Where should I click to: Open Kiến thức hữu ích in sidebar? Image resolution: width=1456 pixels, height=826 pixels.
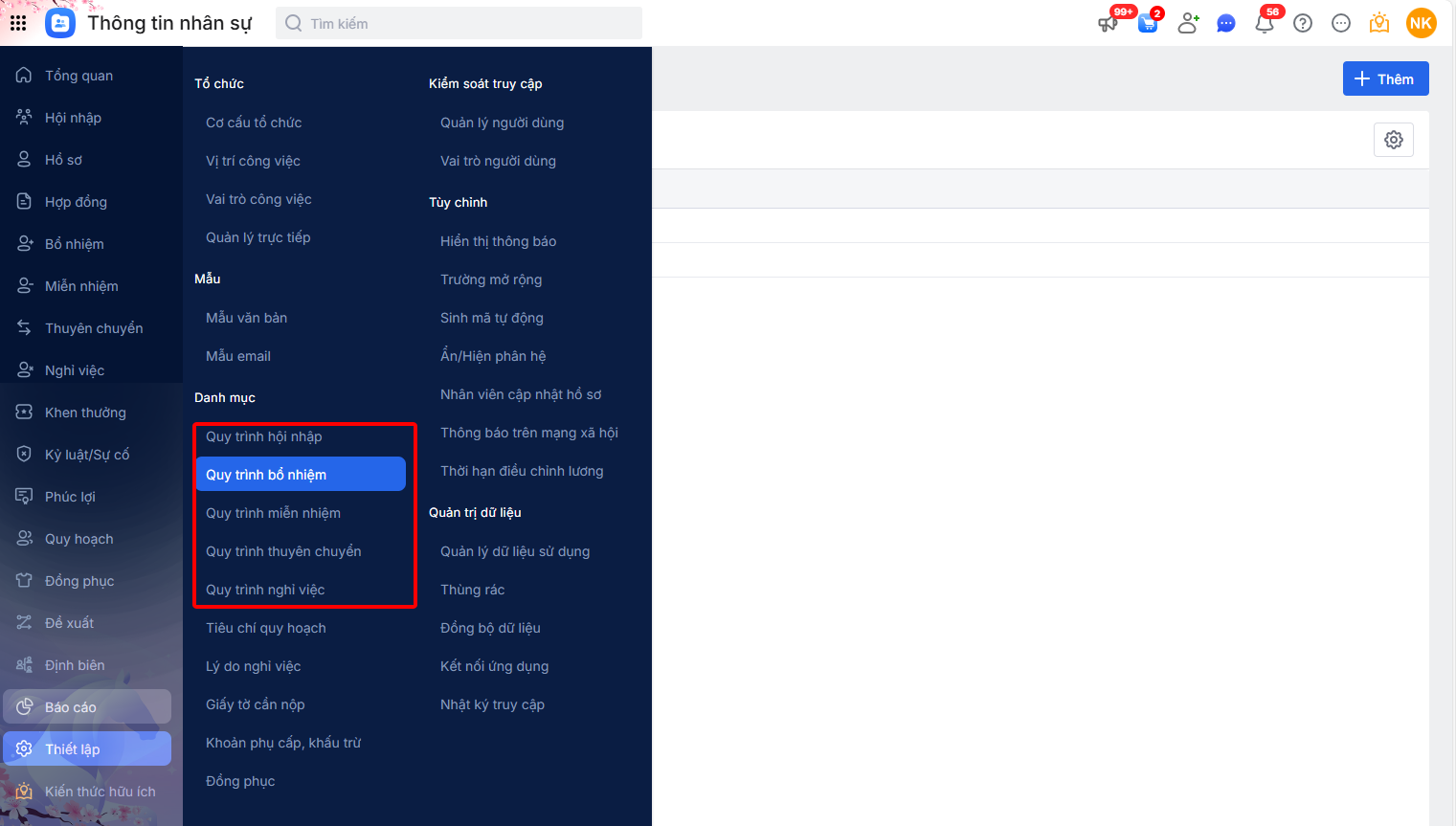pyautogui.click(x=87, y=792)
